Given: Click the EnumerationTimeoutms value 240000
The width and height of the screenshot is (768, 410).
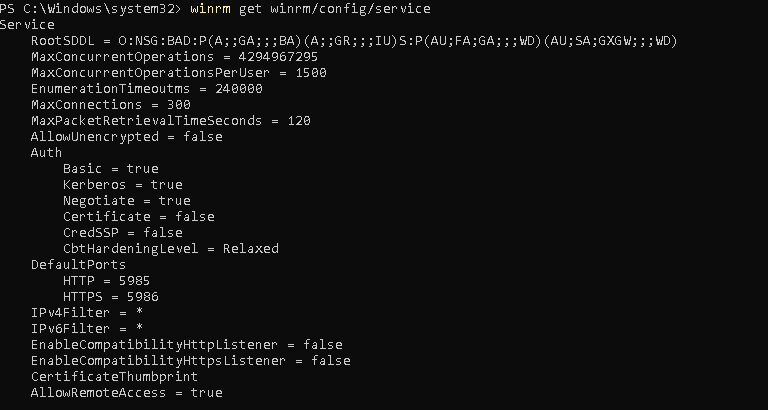Looking at the screenshot, I should tap(239, 89).
